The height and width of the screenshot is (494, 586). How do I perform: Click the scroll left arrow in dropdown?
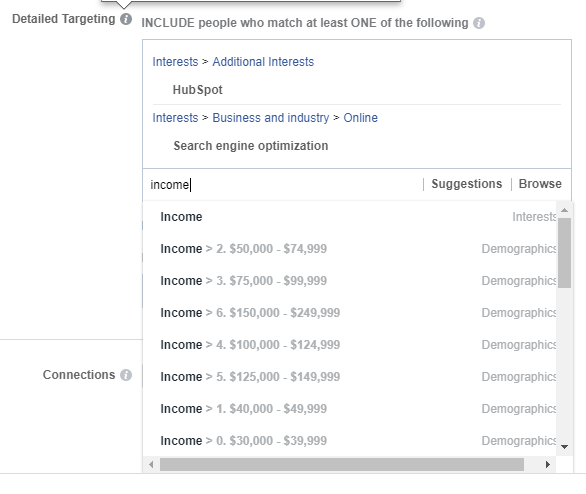click(x=151, y=464)
